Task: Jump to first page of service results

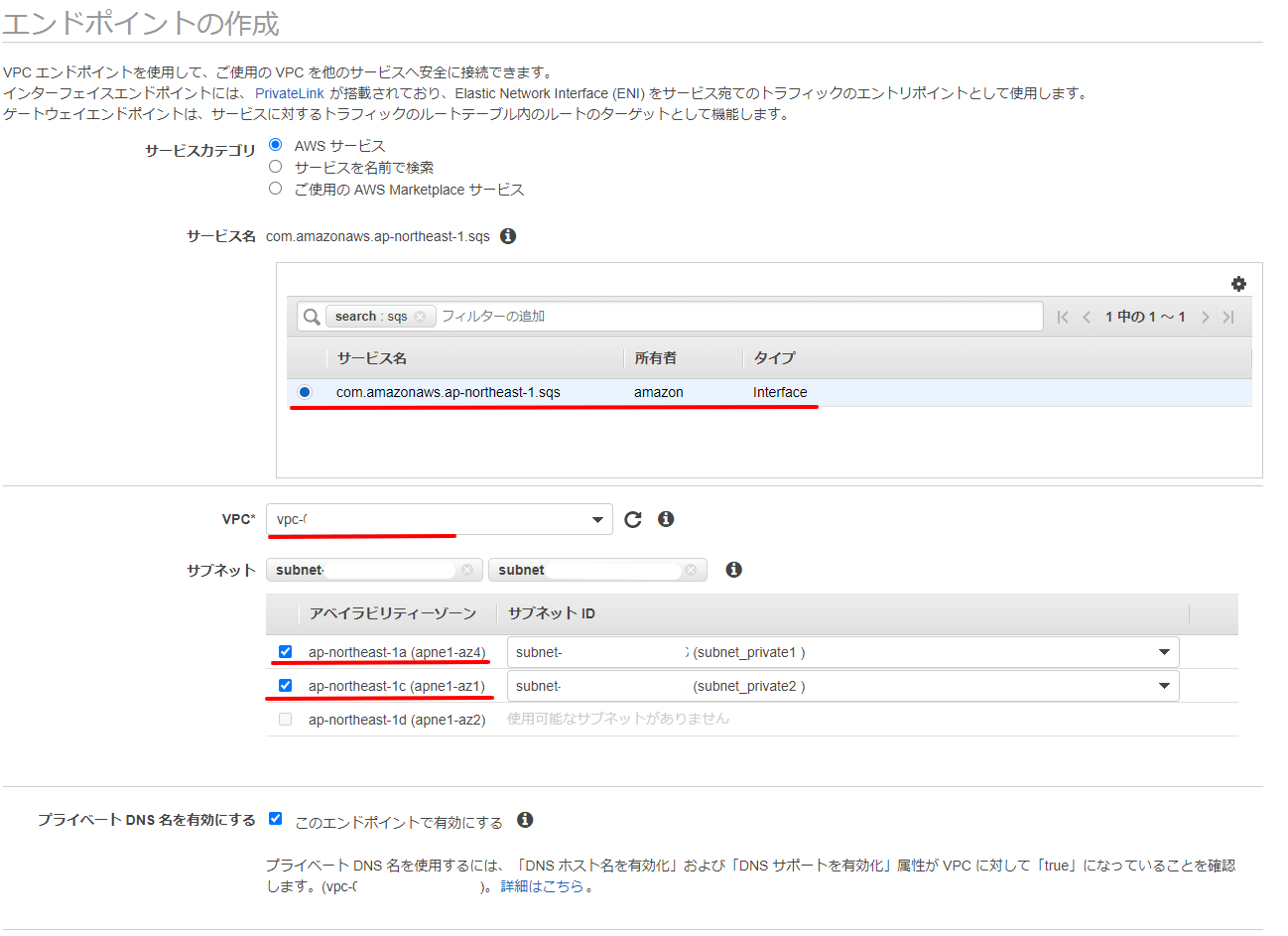Action: (x=1063, y=317)
